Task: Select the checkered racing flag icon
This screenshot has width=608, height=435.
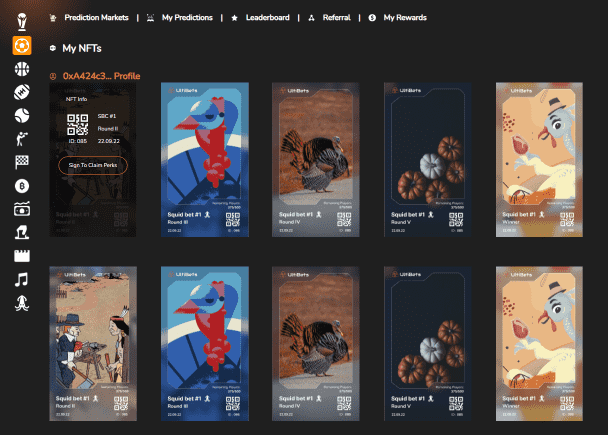Action: coord(22,162)
